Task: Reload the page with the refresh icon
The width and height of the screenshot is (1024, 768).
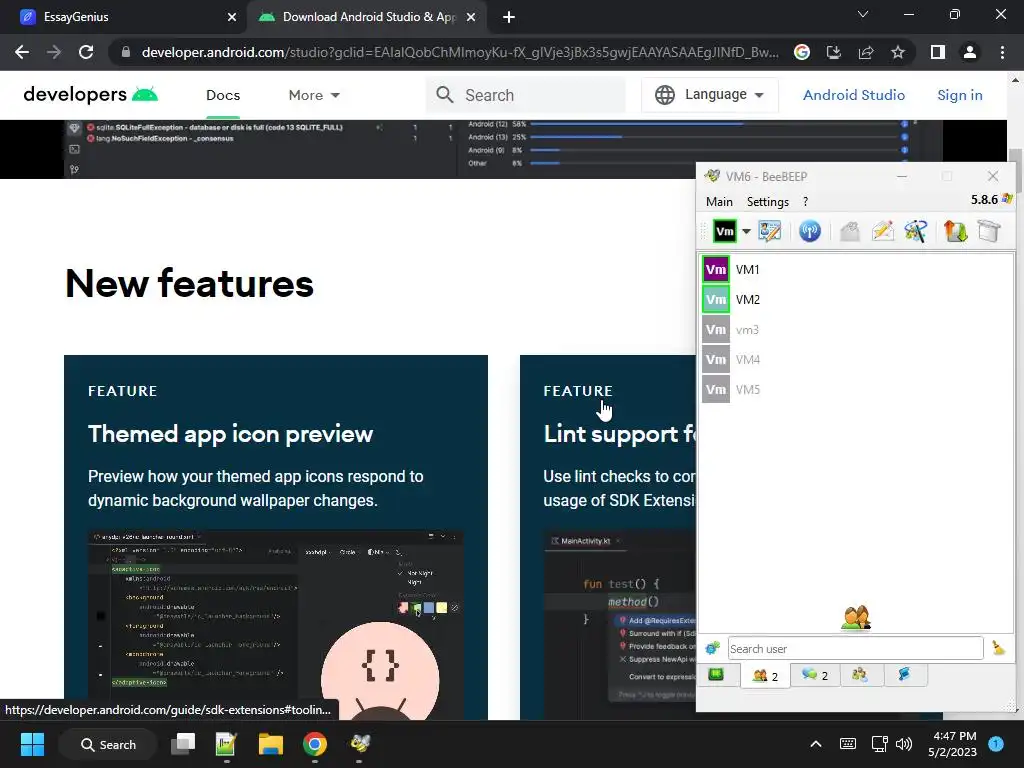Action: pyautogui.click(x=86, y=52)
